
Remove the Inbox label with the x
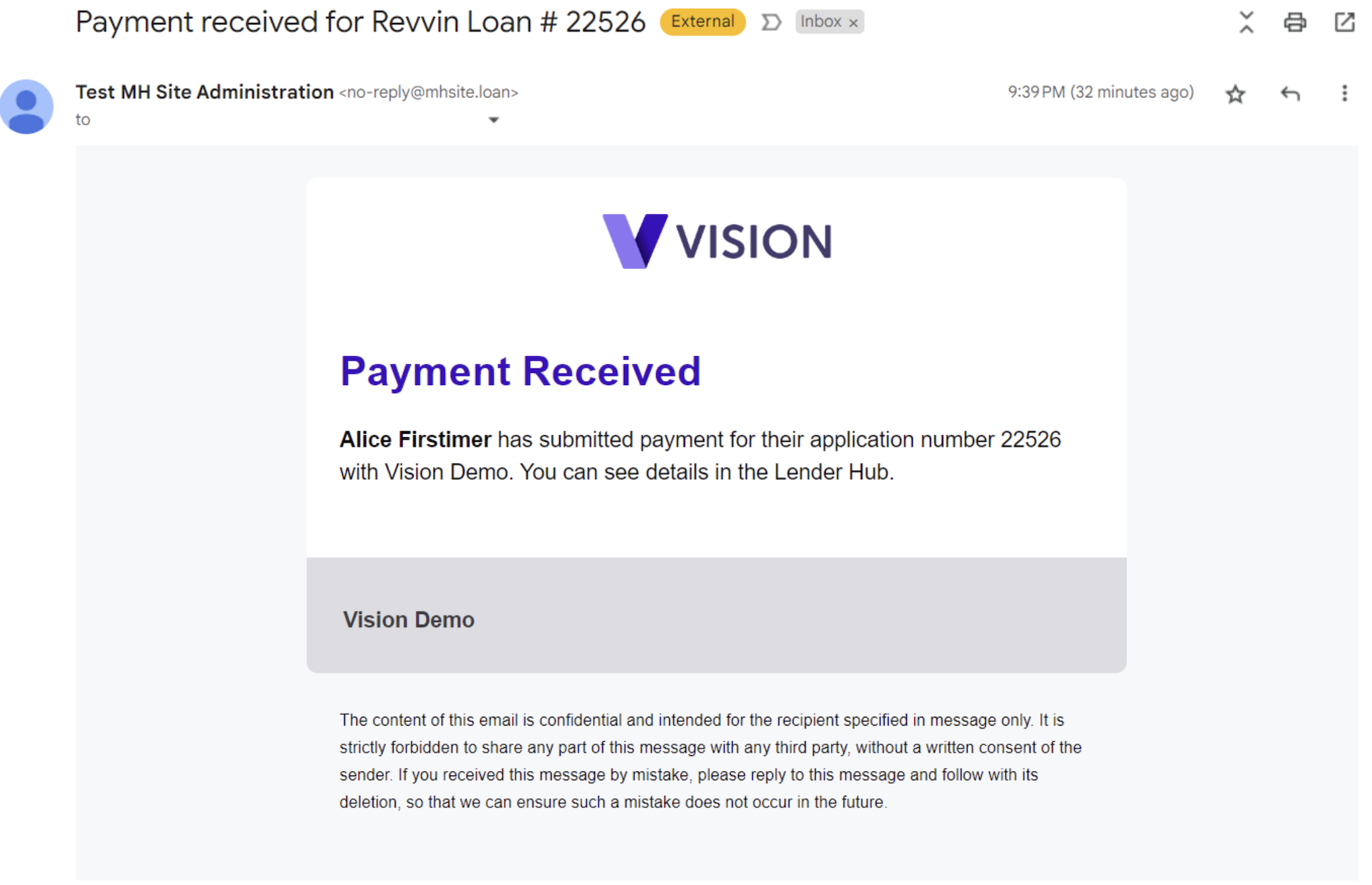[853, 23]
